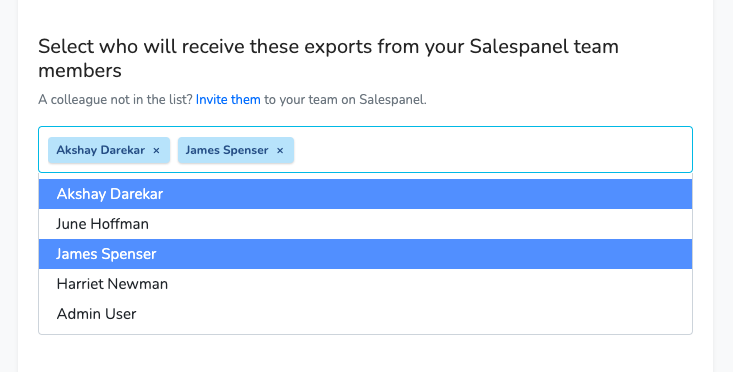The height and width of the screenshot is (372, 733).
Task: Pick the last option, Admin User
Action: 365,314
